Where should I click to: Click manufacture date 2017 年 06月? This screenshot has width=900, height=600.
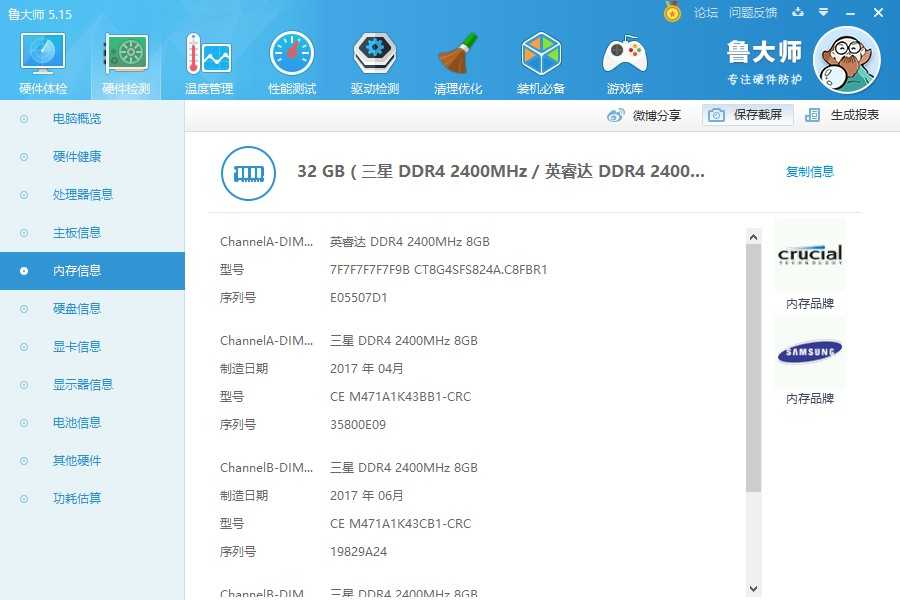pyautogui.click(x=366, y=496)
